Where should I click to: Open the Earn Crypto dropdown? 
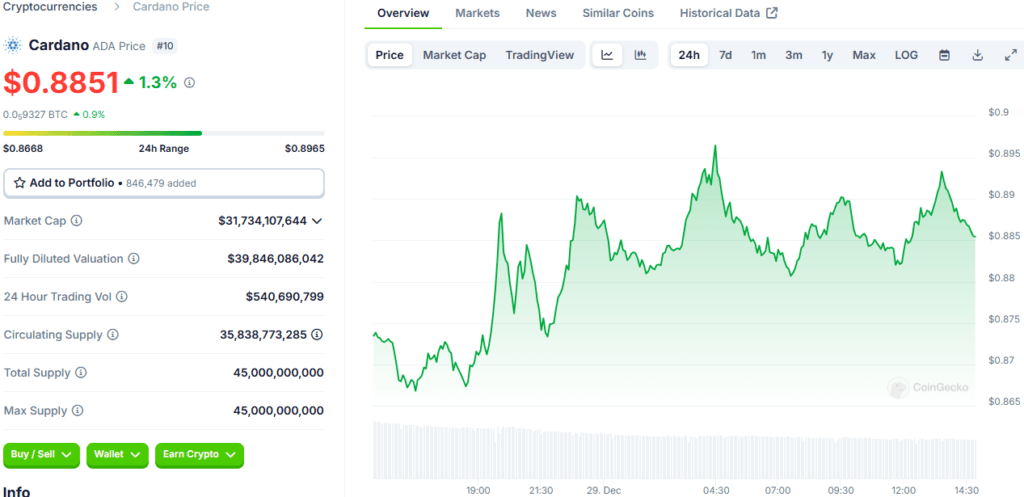(199, 455)
